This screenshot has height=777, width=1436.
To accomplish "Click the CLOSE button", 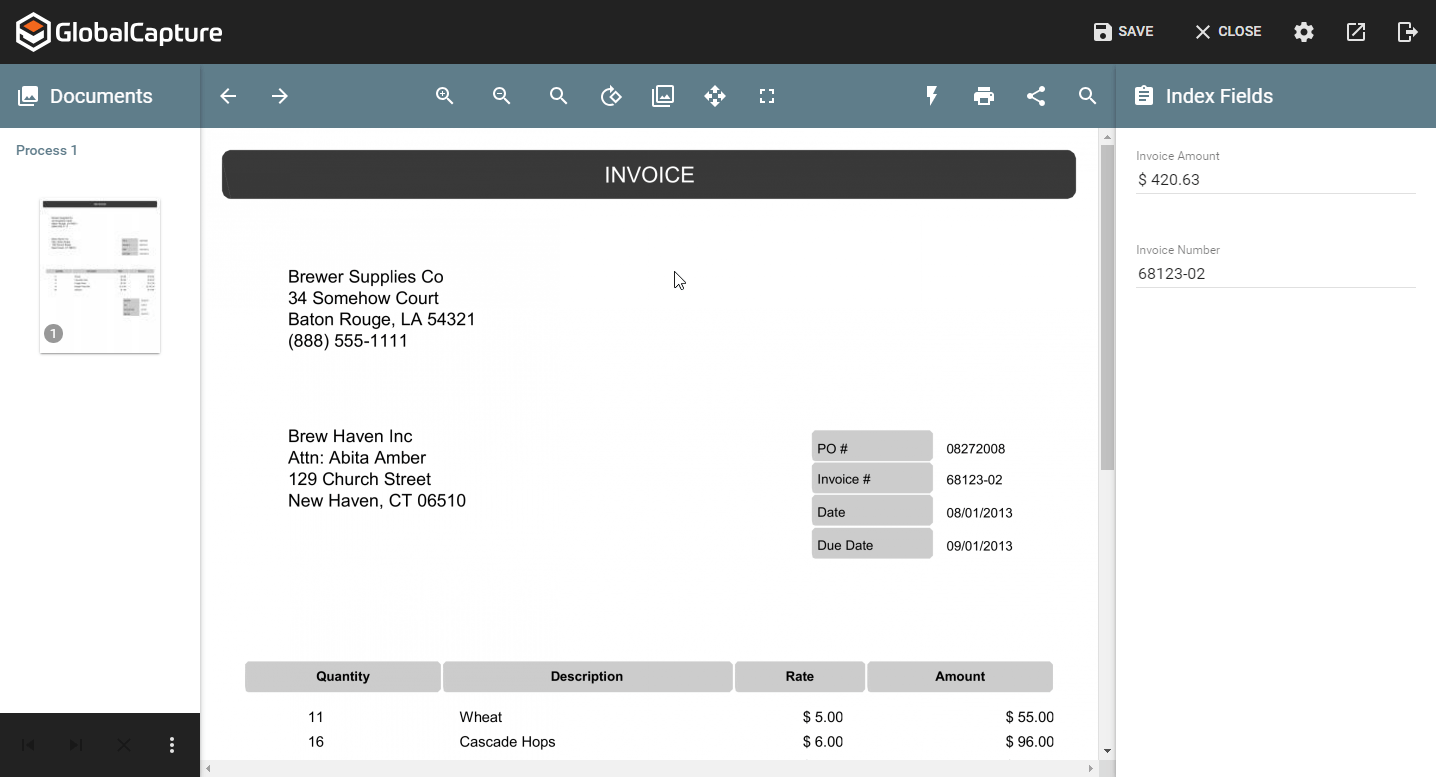I will click(1228, 32).
